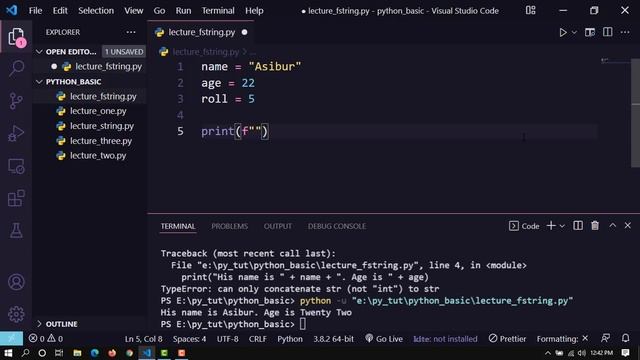Select lecture_fstring.py editor tab

point(201,32)
